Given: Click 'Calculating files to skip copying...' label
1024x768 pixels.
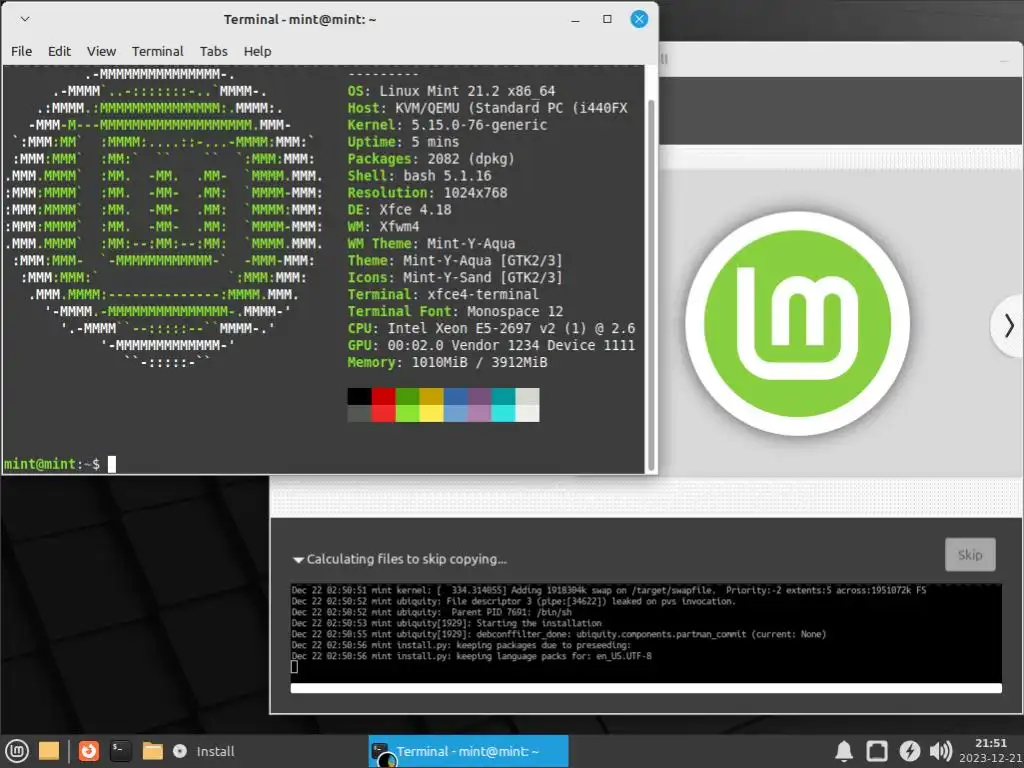Looking at the screenshot, I should click(x=406, y=560).
